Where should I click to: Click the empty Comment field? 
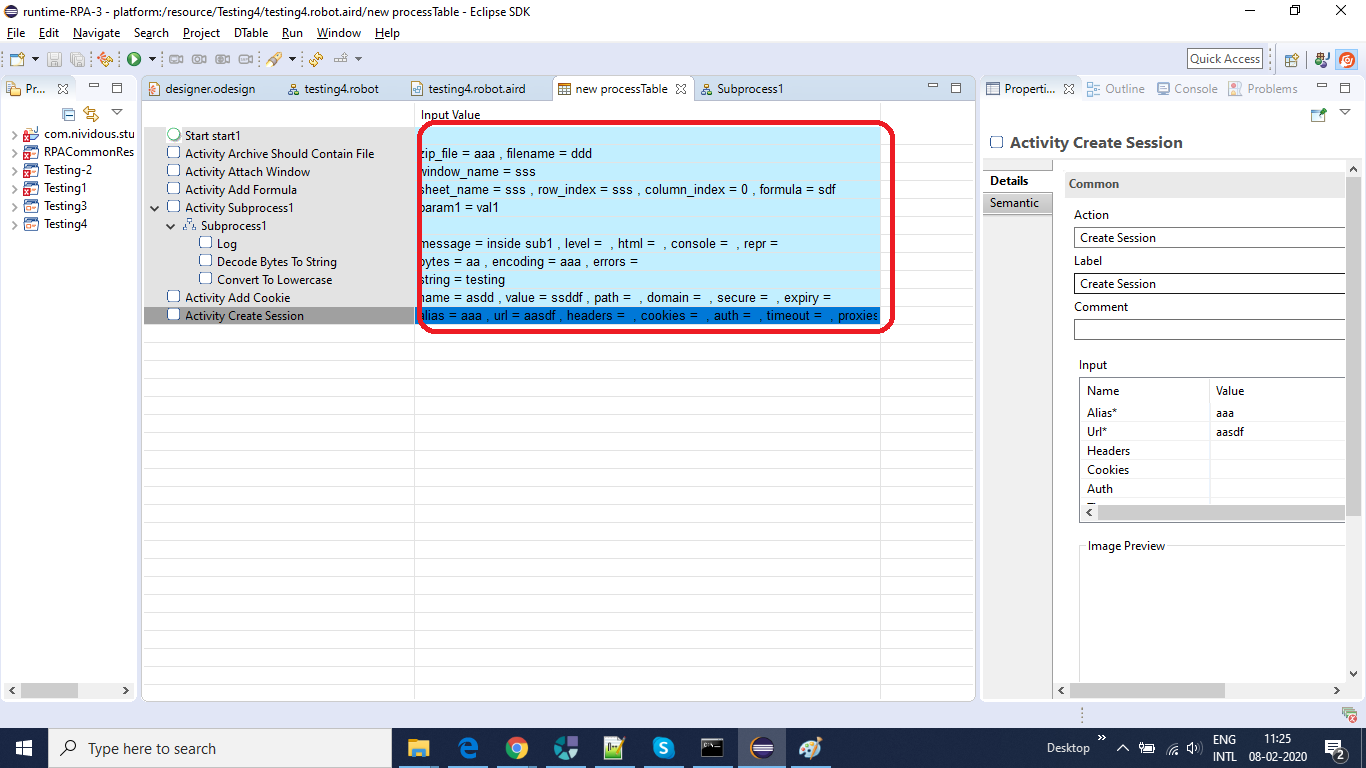[x=1210, y=329]
